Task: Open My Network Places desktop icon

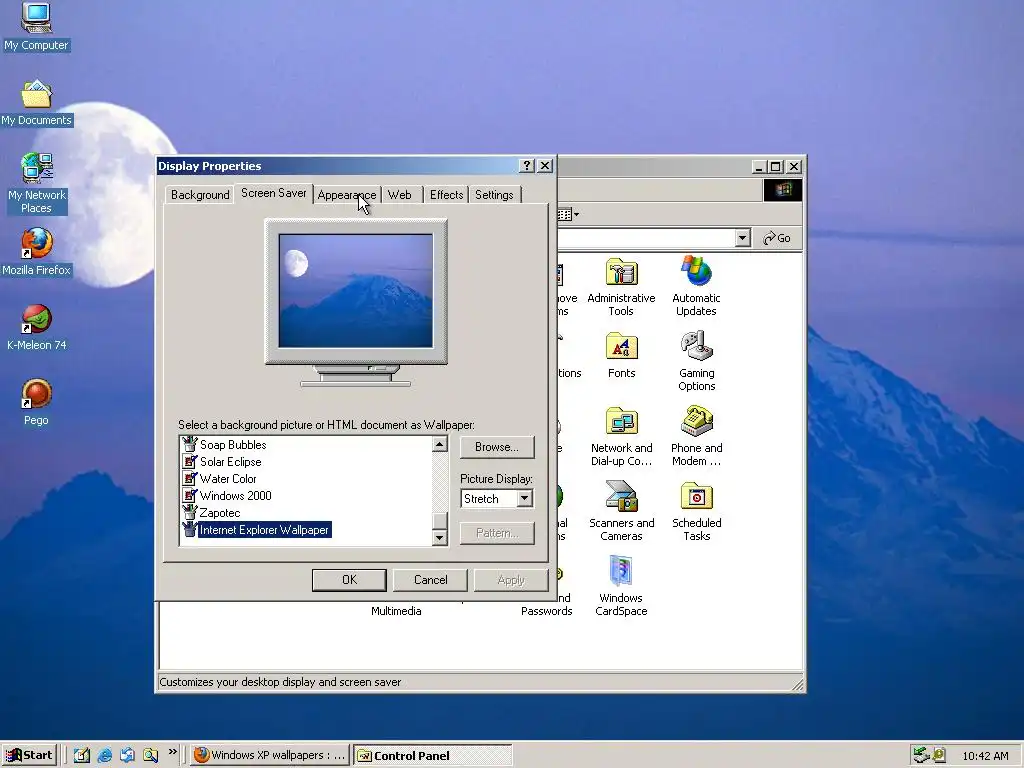Action: coord(36,183)
